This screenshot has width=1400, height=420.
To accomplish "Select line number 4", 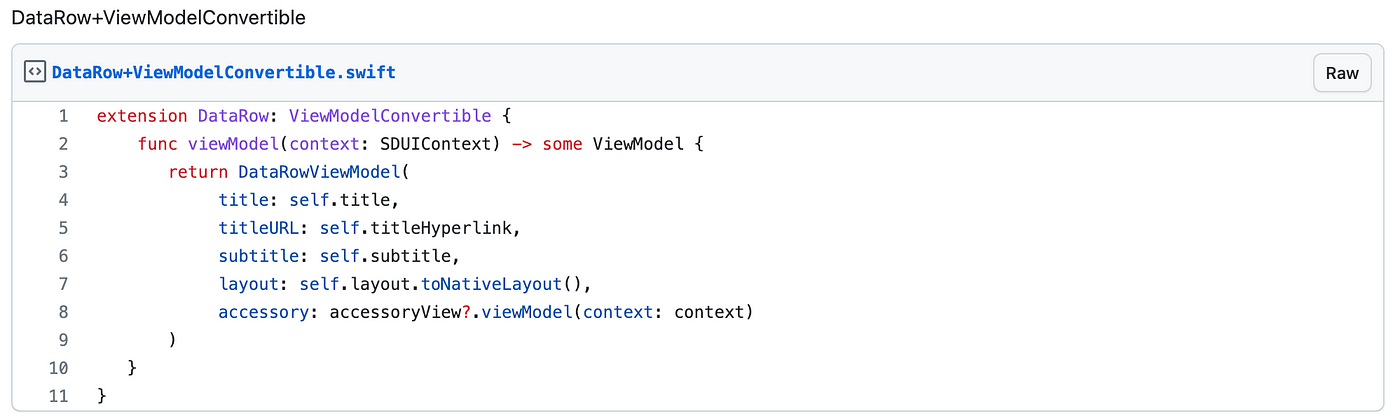I will click(x=63, y=200).
